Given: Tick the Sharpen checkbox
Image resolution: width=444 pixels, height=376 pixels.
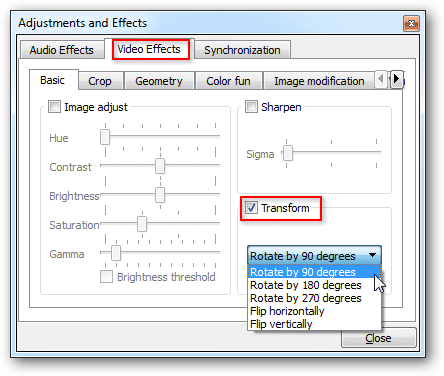Looking at the screenshot, I should coord(251,107).
